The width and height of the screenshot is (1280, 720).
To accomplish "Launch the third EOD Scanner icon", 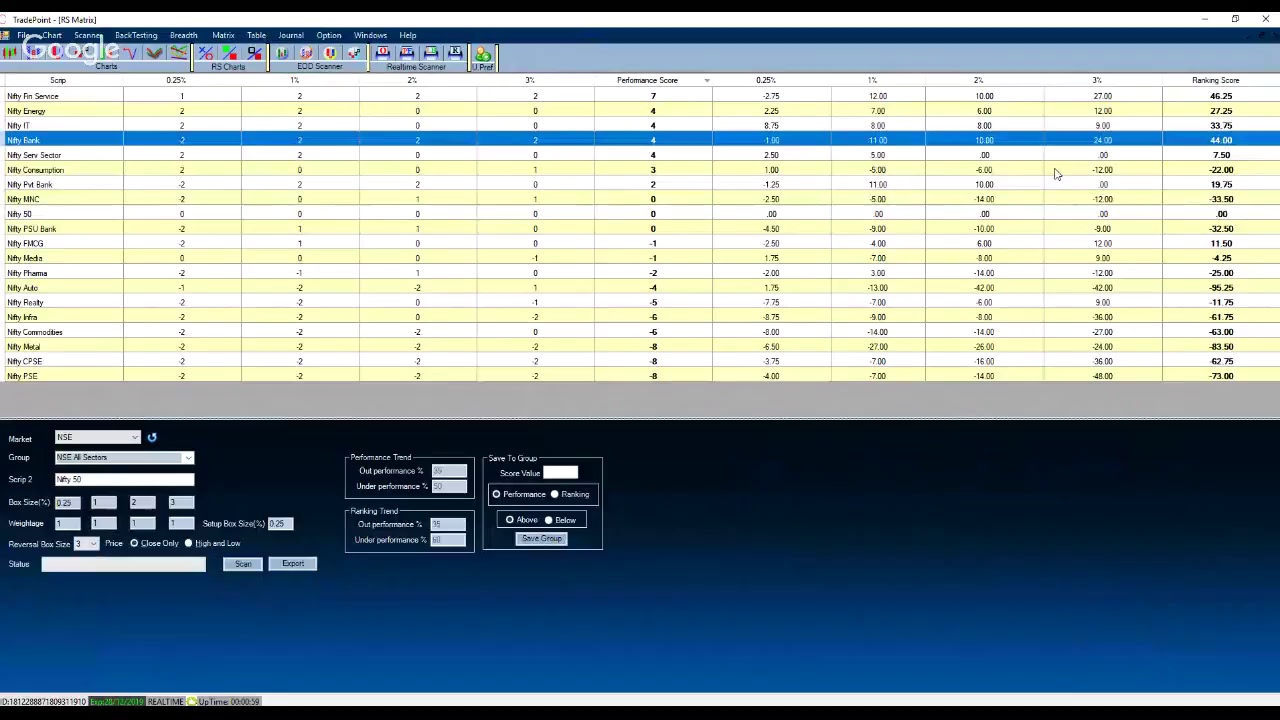I will coord(330,53).
